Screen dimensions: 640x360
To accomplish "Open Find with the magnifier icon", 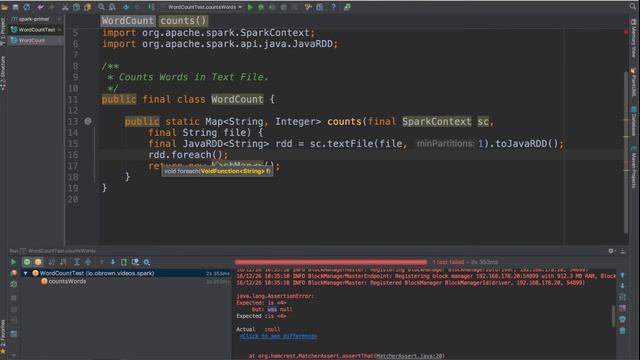I will (101, 7).
